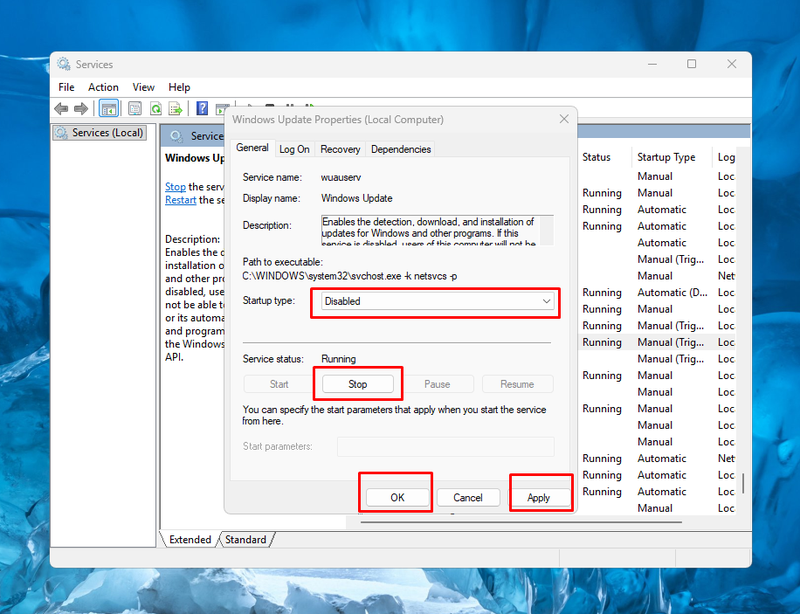Image resolution: width=800 pixels, height=614 pixels.
Task: Stop the Windows Update service with Stop button
Action: 358,384
